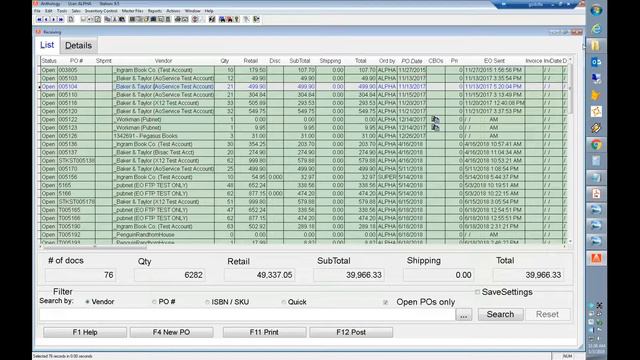This screenshot has height=360, width=640.
Task: Select the 1342691 - Pegasus Books vendor cell
Action: click(163, 136)
